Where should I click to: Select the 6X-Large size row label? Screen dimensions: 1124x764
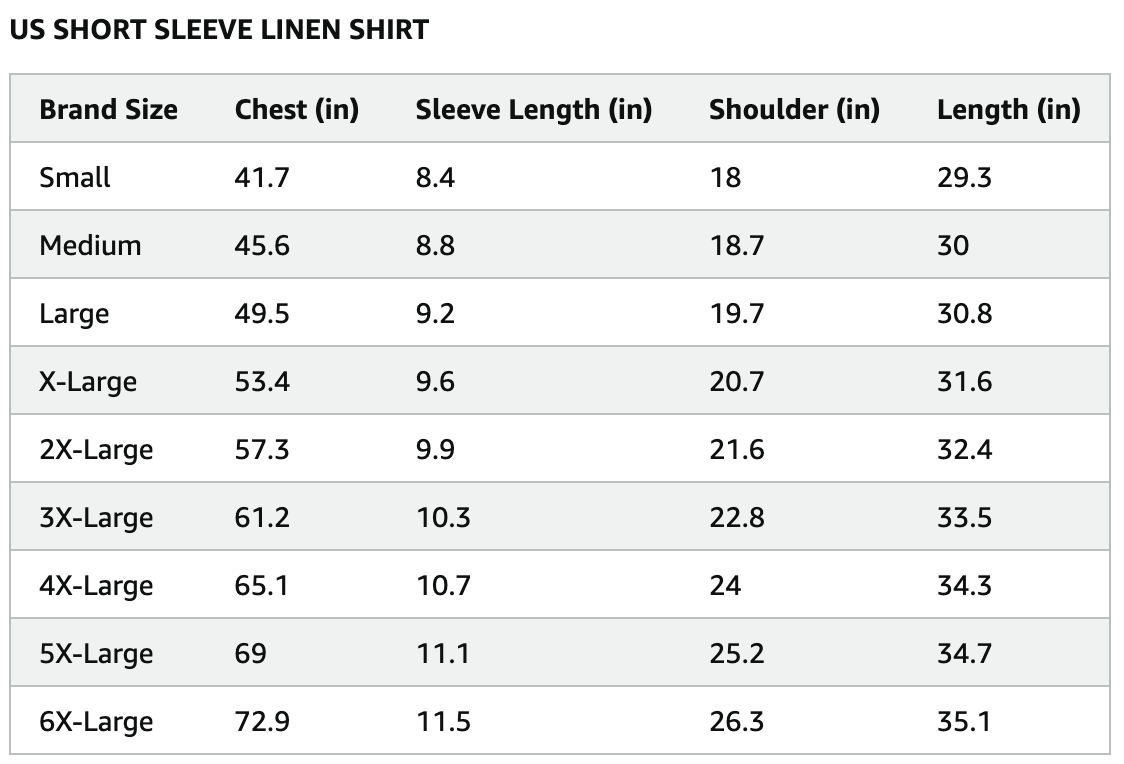coord(96,721)
